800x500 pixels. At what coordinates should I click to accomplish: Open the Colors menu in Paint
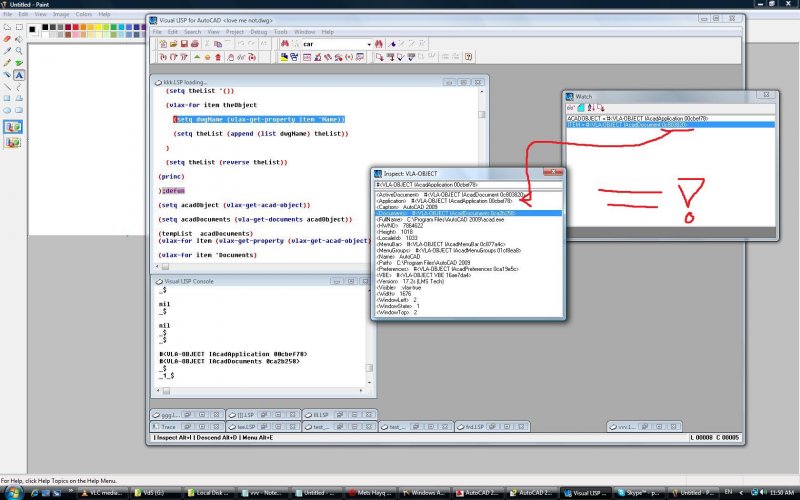click(84, 14)
